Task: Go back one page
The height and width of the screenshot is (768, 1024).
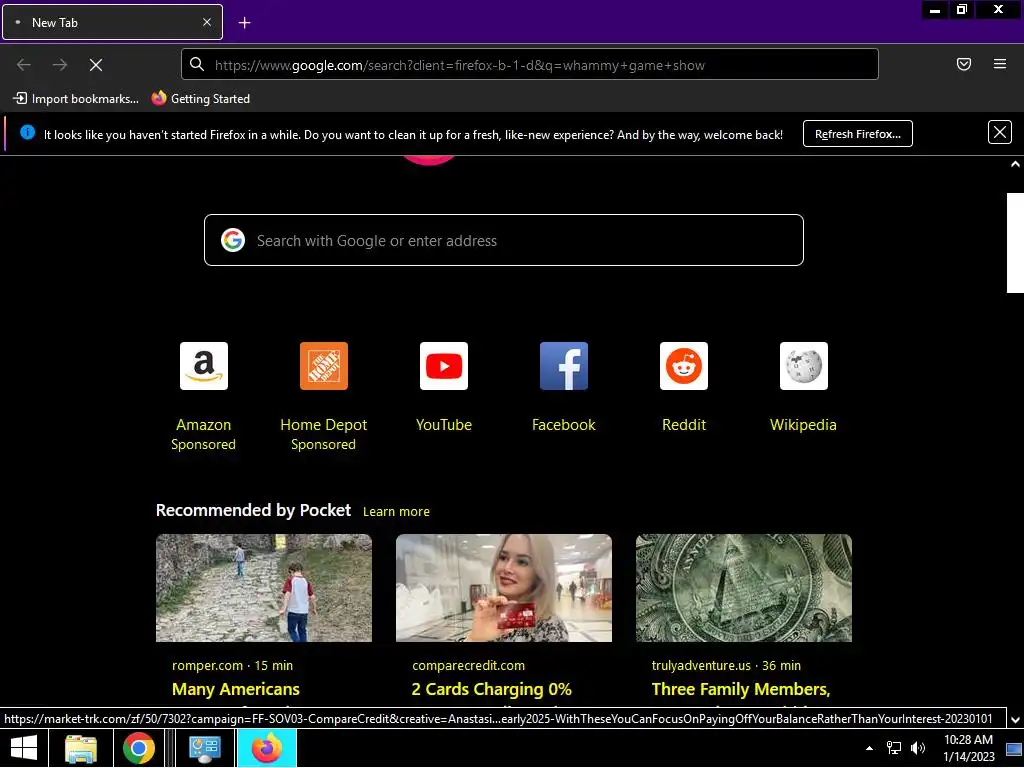Action: (24, 65)
